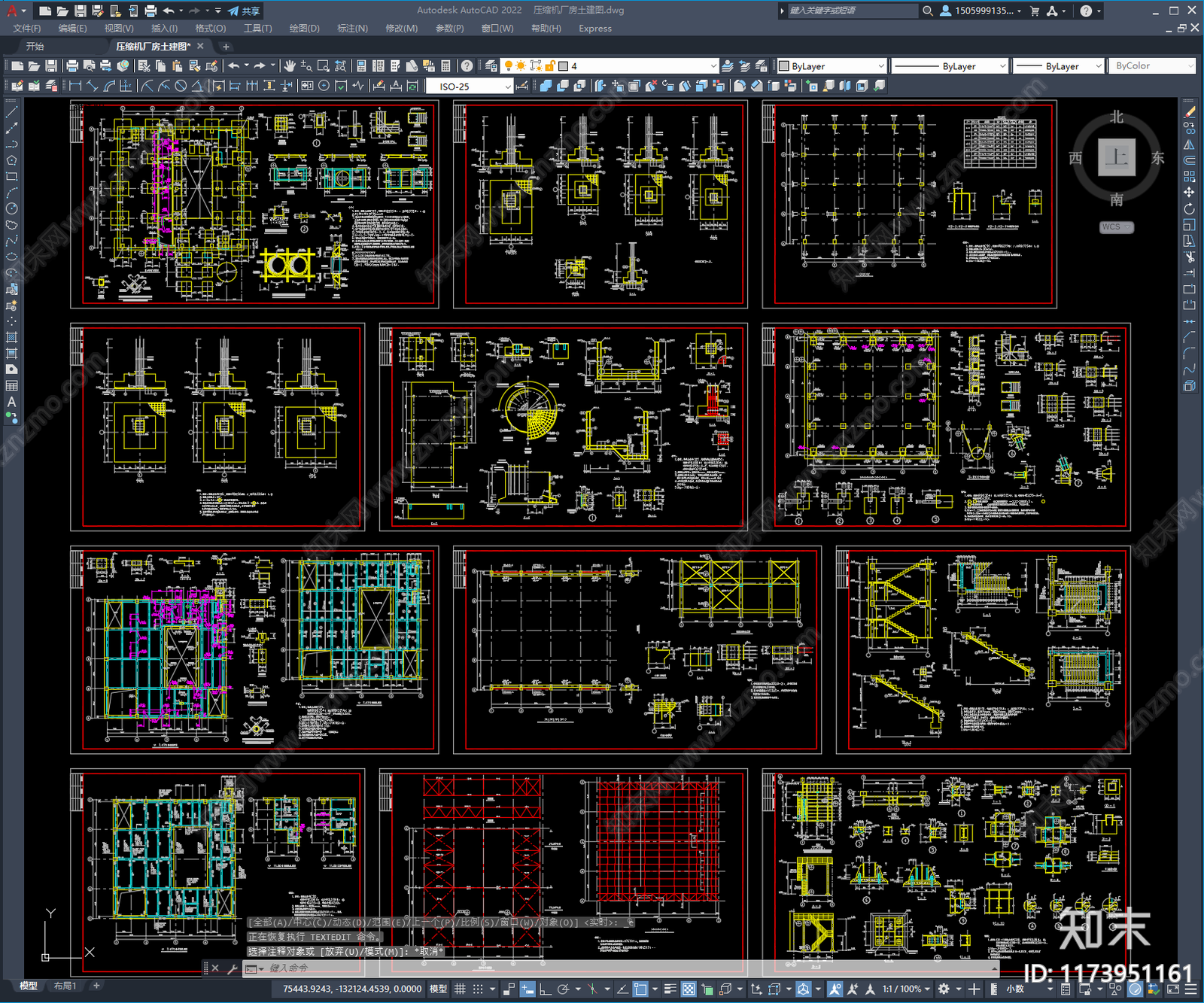This screenshot has height=1003, width=1204.
Task: Toggle grid display in status bar
Action: pos(460,989)
